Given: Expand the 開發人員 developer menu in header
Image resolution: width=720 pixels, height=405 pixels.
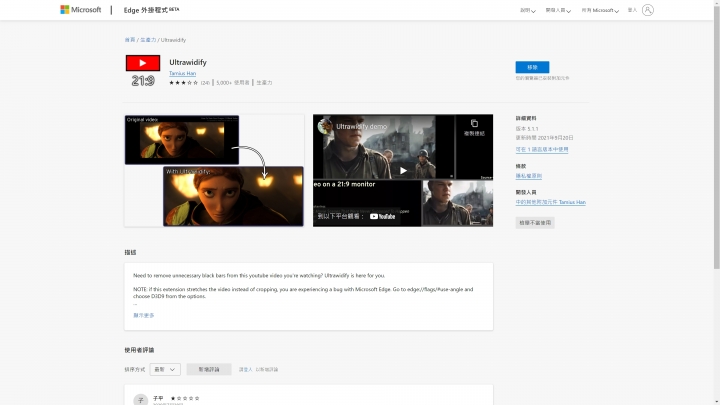Looking at the screenshot, I should tap(558, 10).
